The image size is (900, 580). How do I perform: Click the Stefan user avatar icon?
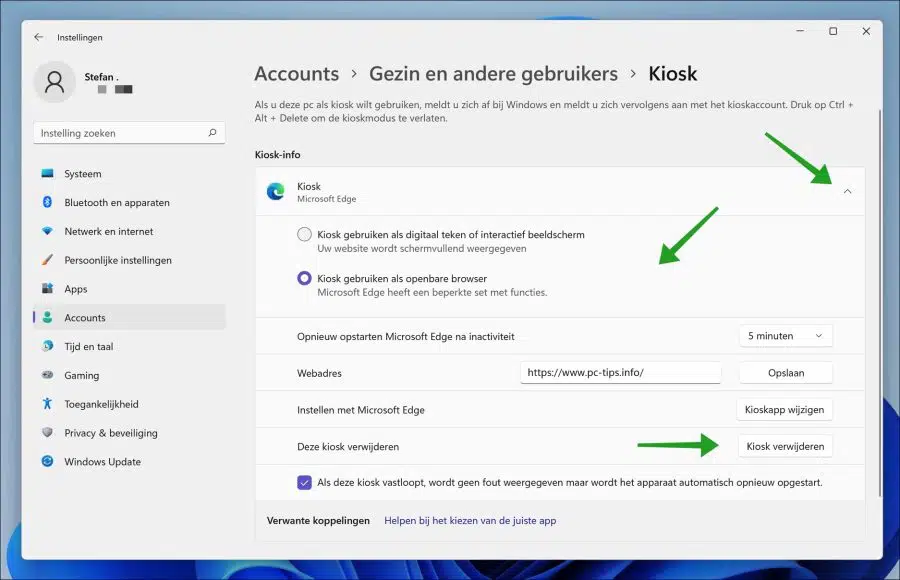coord(55,82)
